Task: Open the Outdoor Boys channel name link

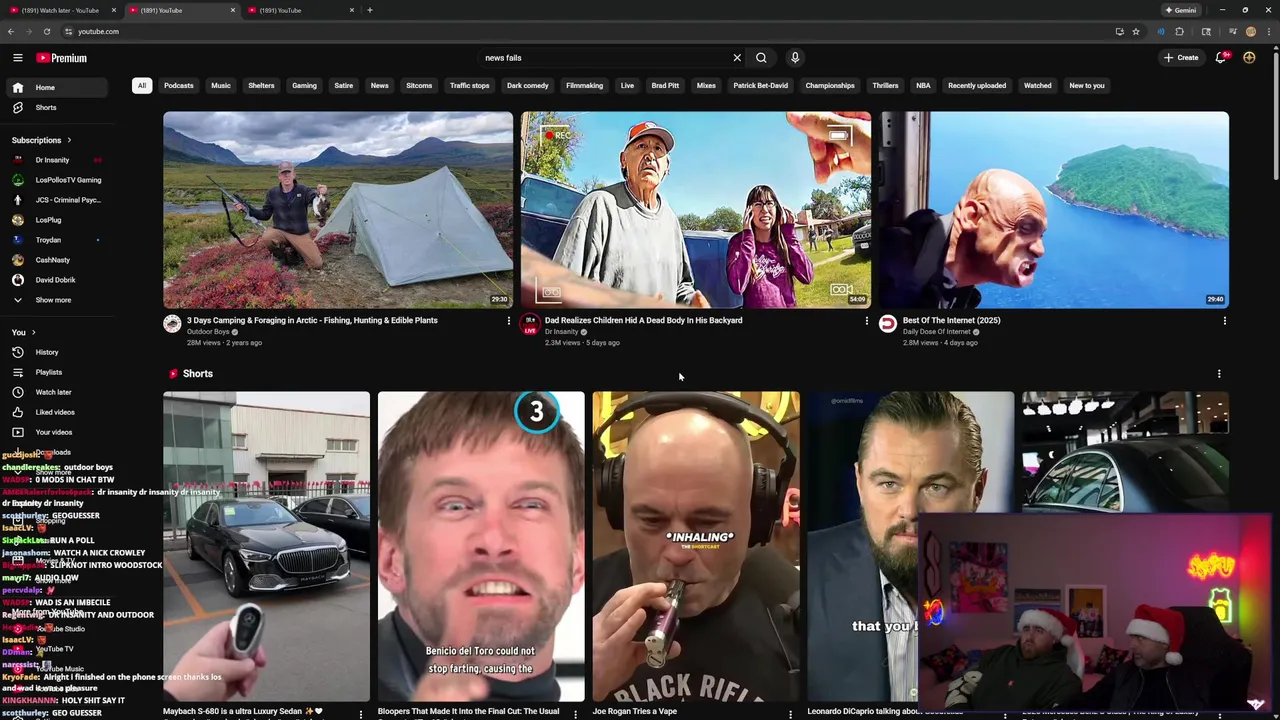Action: (208, 332)
